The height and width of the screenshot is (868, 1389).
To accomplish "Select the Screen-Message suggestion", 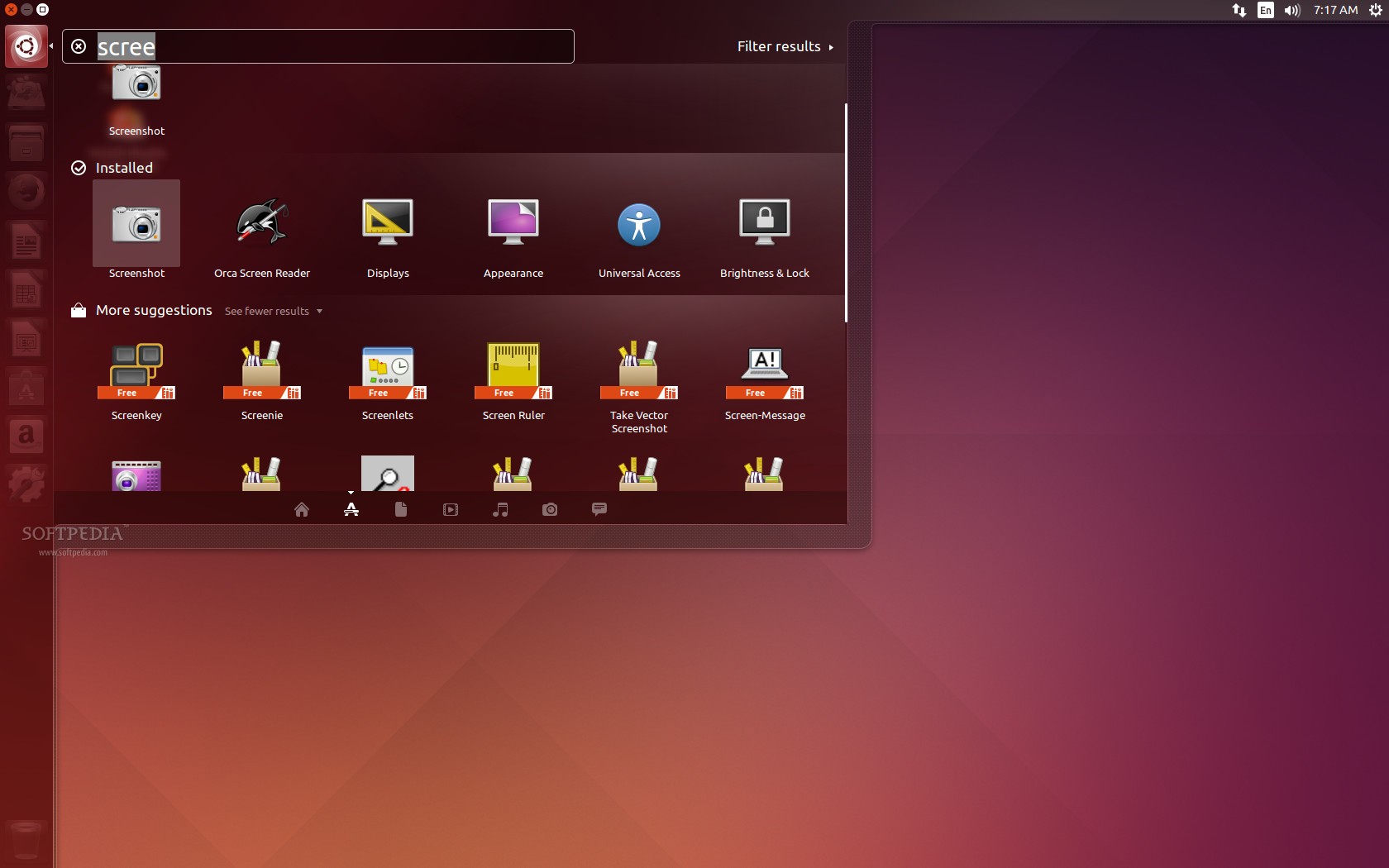I will [x=765, y=380].
